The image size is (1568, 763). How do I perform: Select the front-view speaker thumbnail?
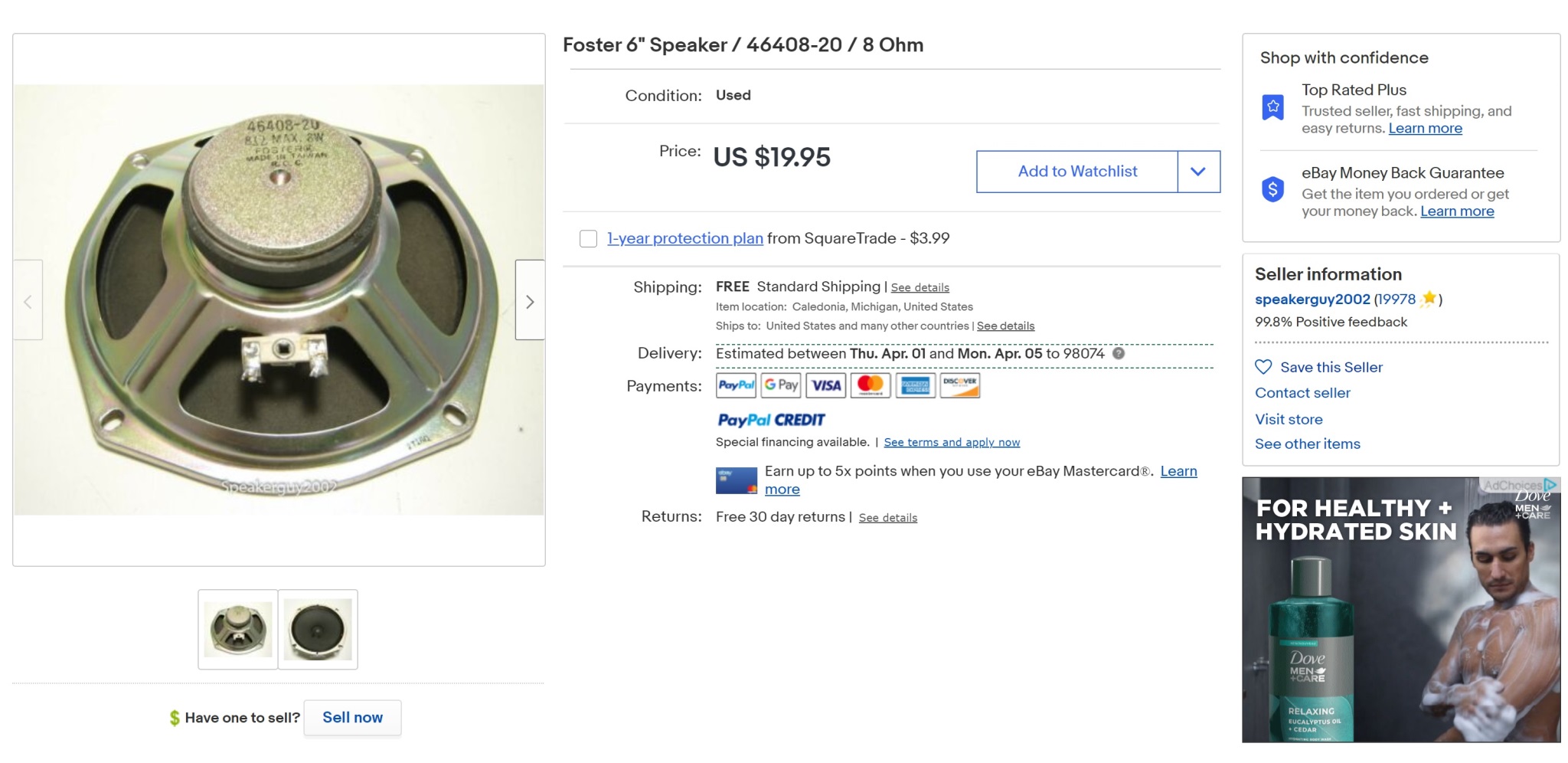click(318, 630)
